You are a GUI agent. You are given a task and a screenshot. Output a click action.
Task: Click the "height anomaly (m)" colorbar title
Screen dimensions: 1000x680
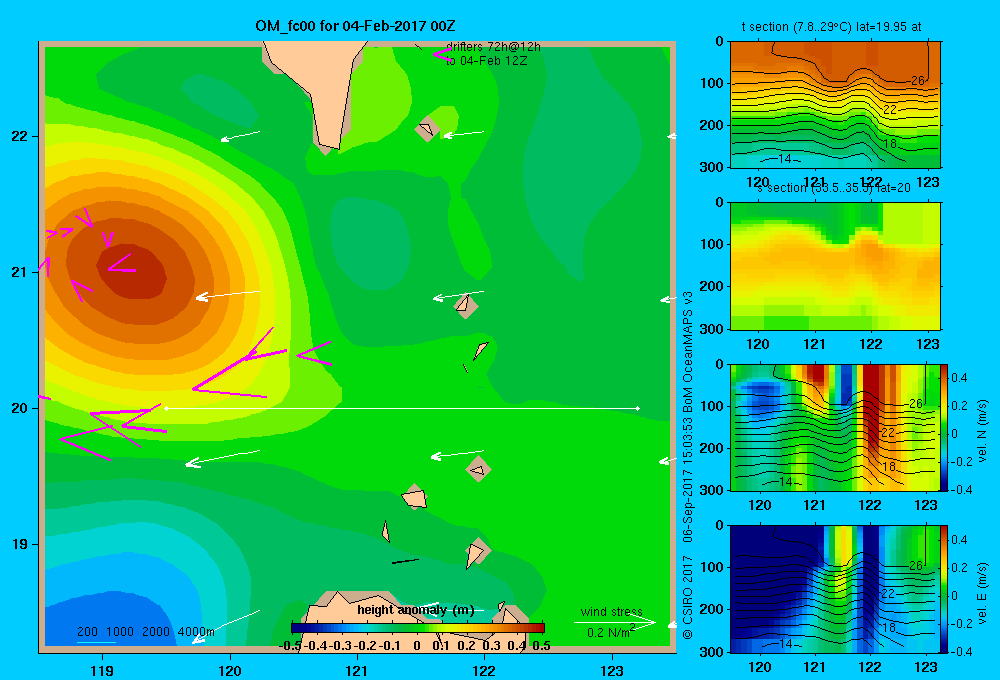pos(416,610)
